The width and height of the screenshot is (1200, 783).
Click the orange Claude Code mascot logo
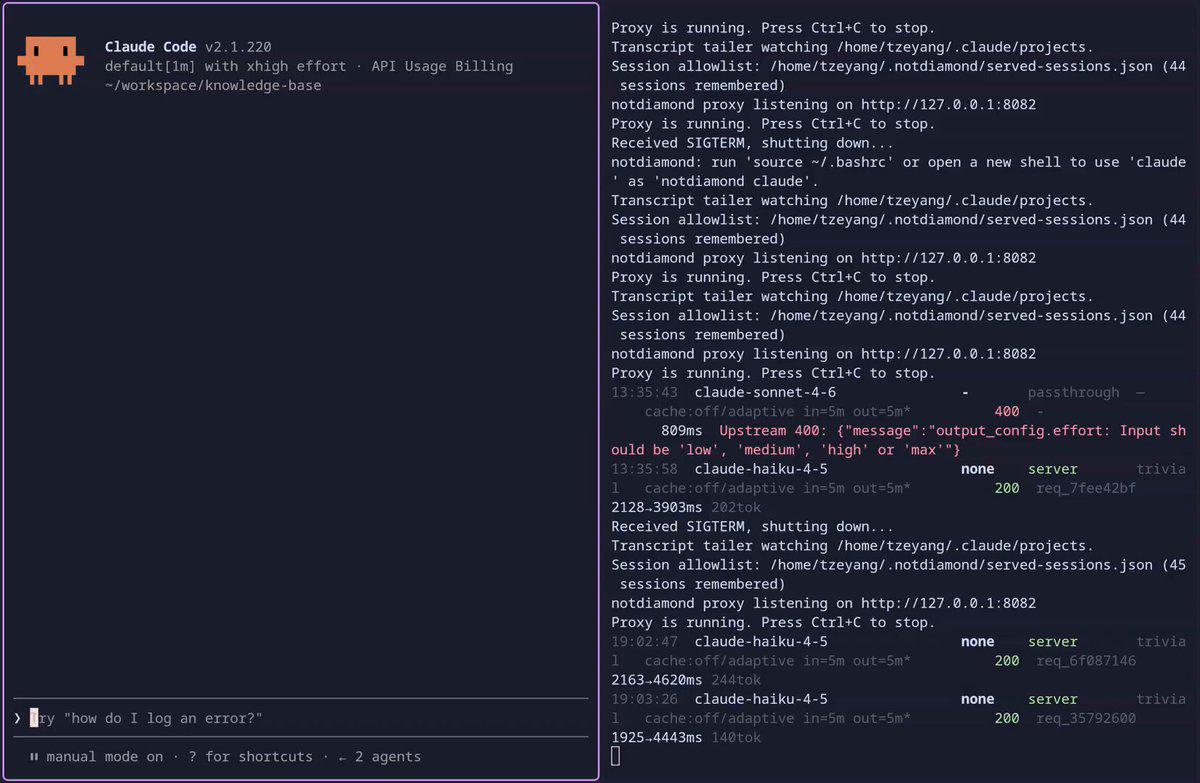pos(50,61)
